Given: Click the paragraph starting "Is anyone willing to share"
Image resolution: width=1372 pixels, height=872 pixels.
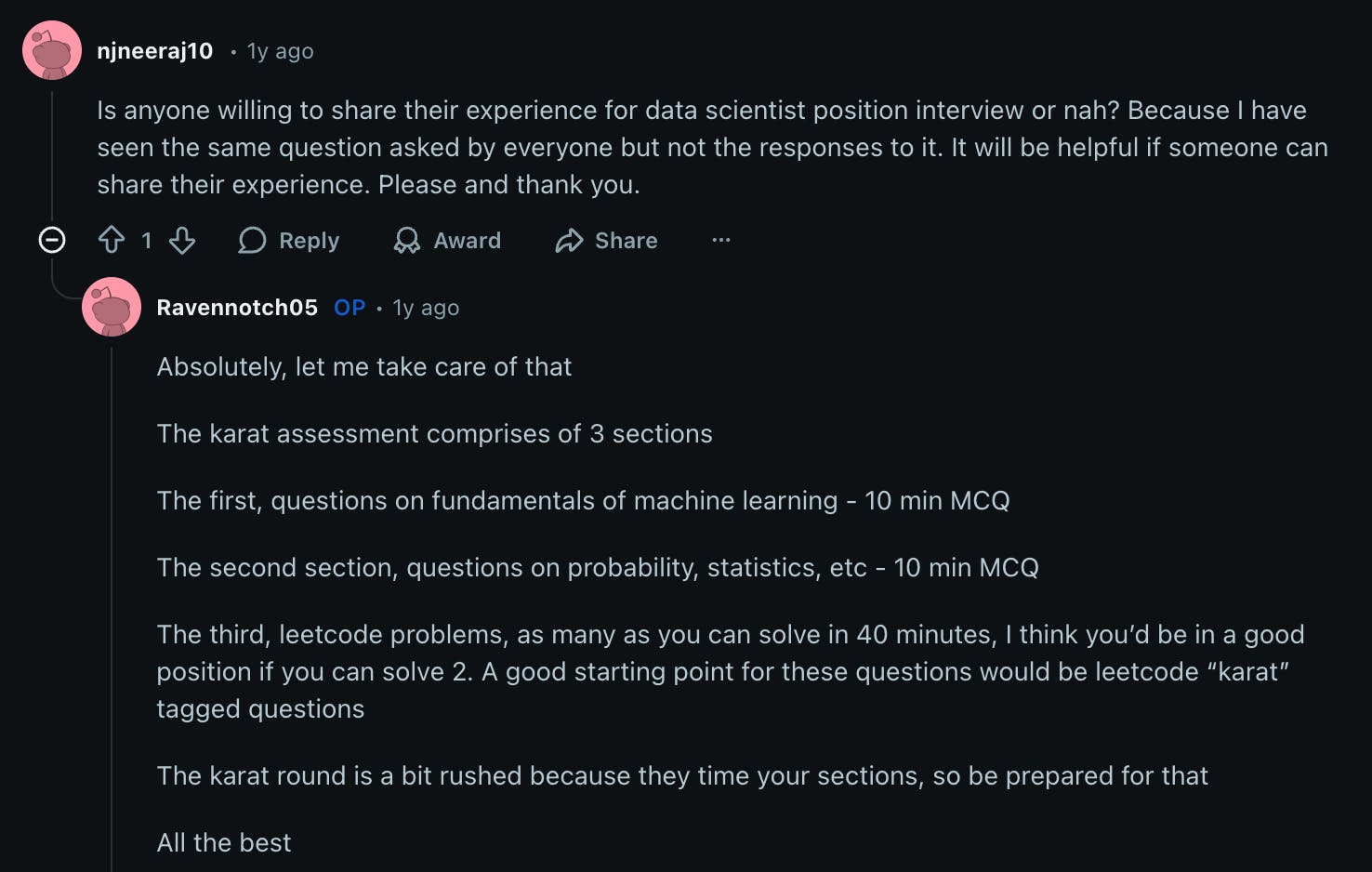Looking at the screenshot, I should 712,147.
